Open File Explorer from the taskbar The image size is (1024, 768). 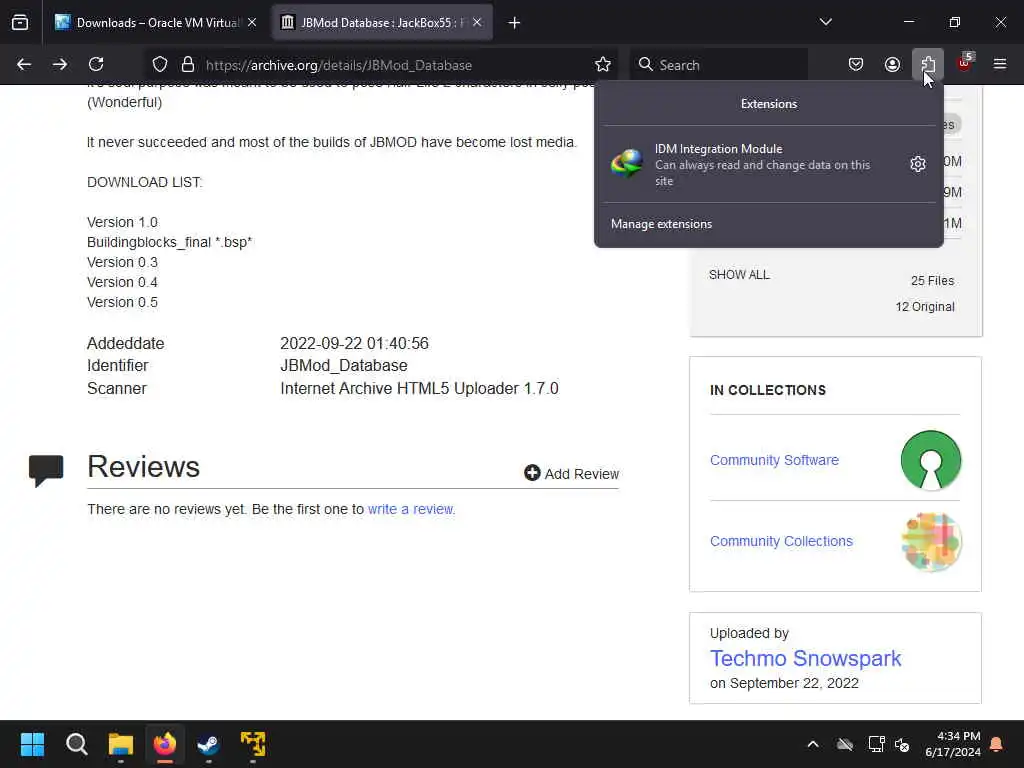pos(121,744)
